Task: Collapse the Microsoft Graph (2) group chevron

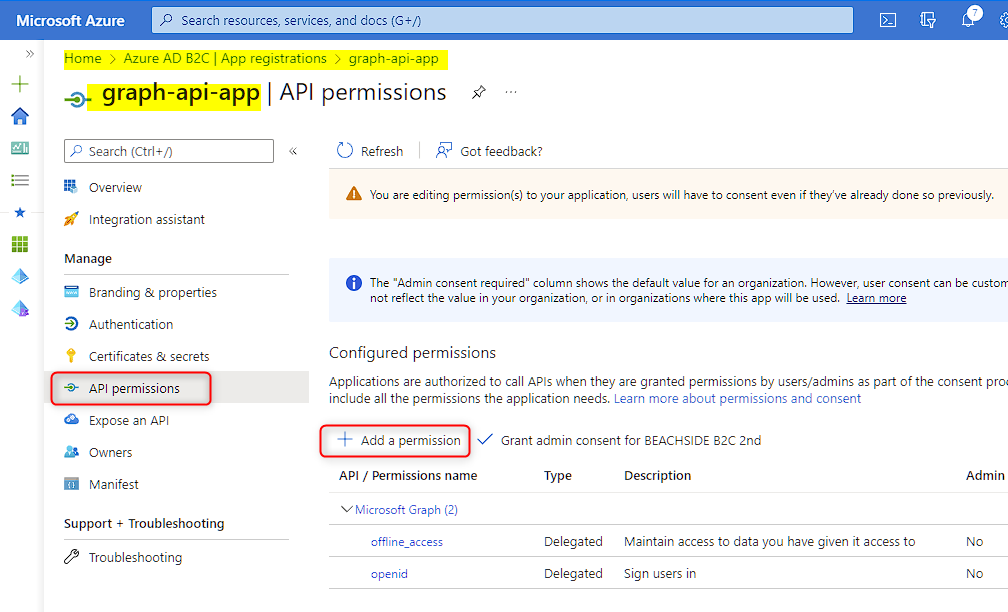Action: (346, 509)
